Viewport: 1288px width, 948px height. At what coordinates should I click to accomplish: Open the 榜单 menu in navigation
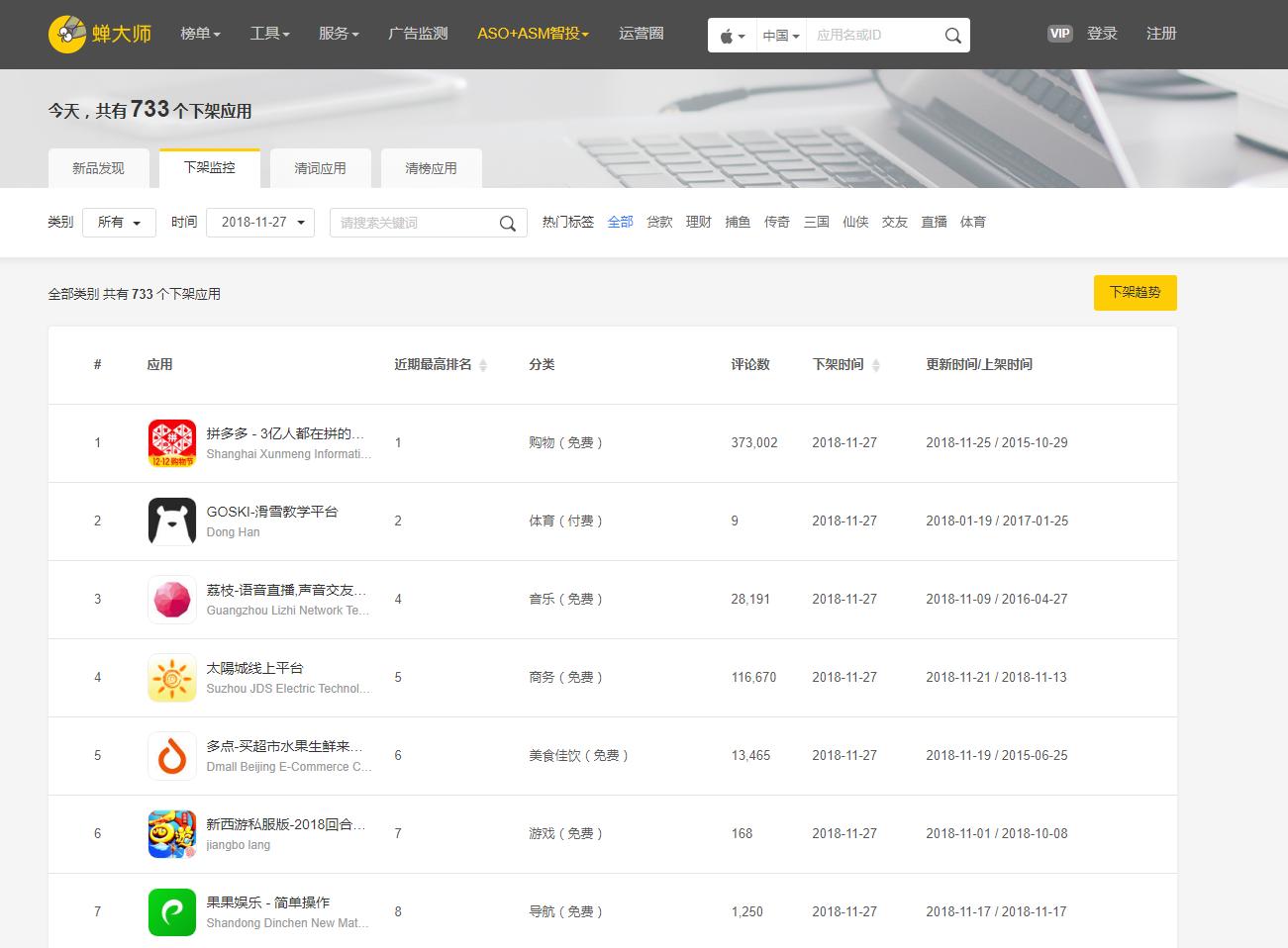(x=200, y=34)
